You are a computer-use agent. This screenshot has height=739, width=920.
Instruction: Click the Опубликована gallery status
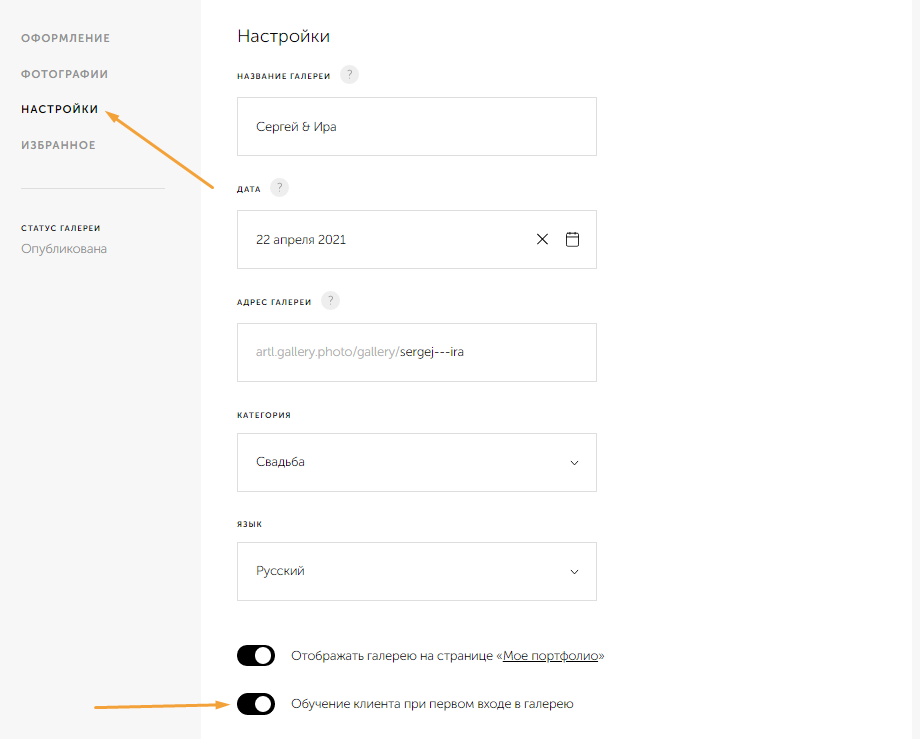pyautogui.click(x=64, y=248)
